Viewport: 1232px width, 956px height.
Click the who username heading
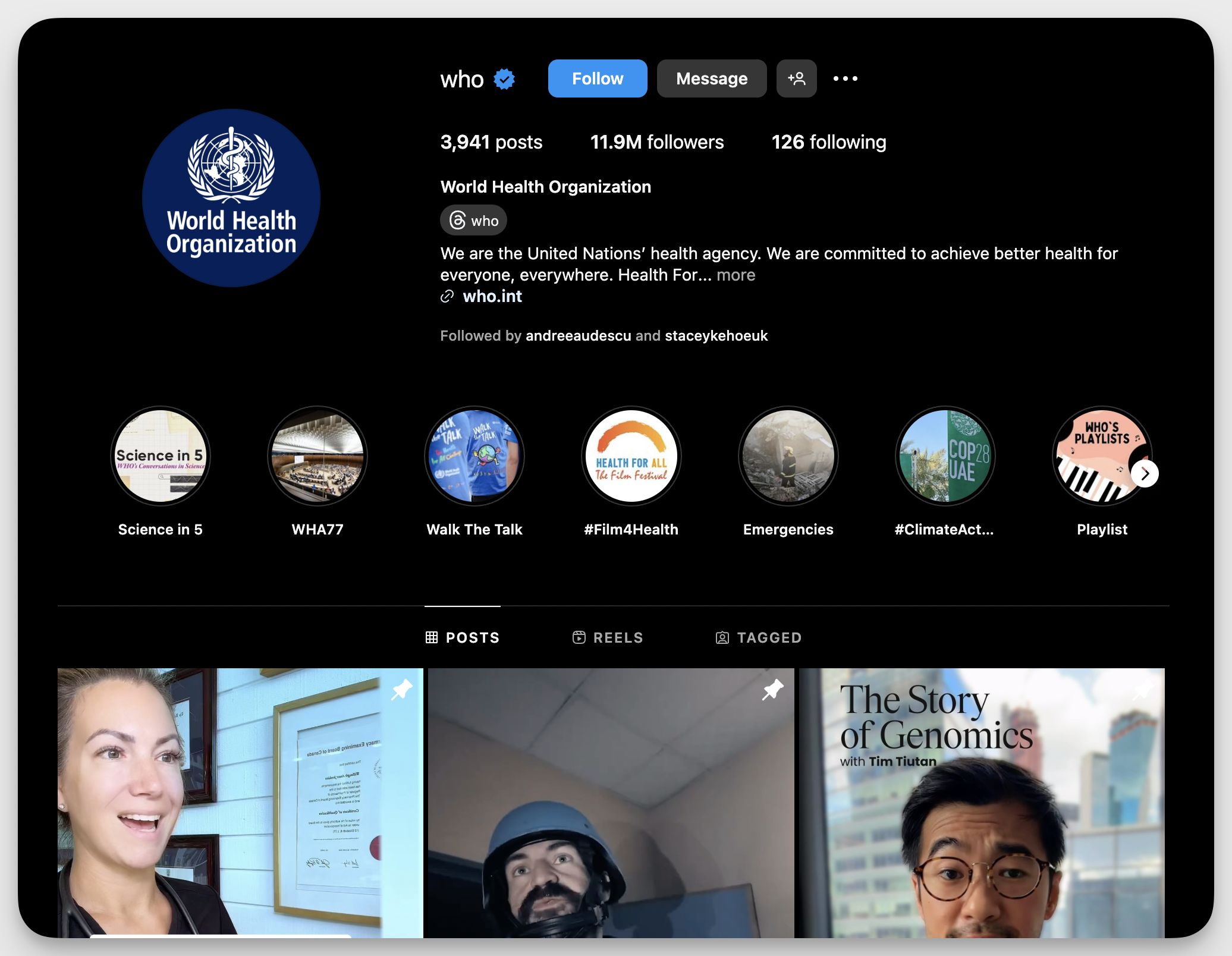click(x=462, y=79)
